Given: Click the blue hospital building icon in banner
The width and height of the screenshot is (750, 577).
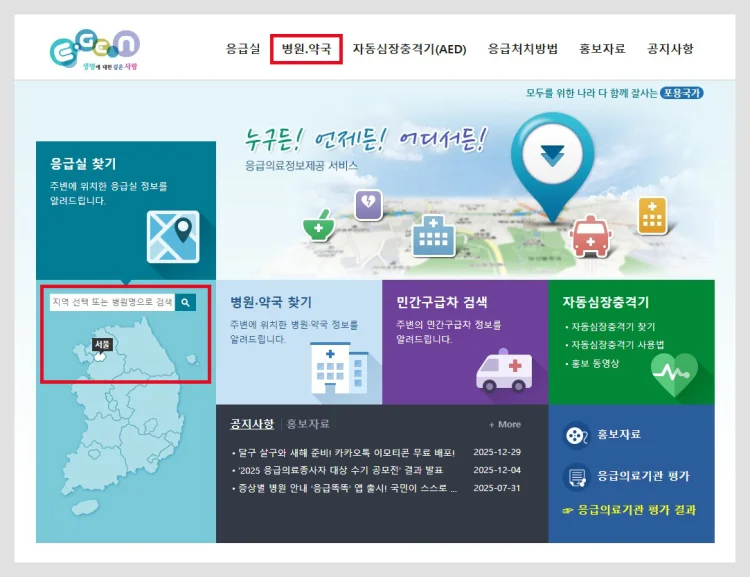Looking at the screenshot, I should coord(433,235).
